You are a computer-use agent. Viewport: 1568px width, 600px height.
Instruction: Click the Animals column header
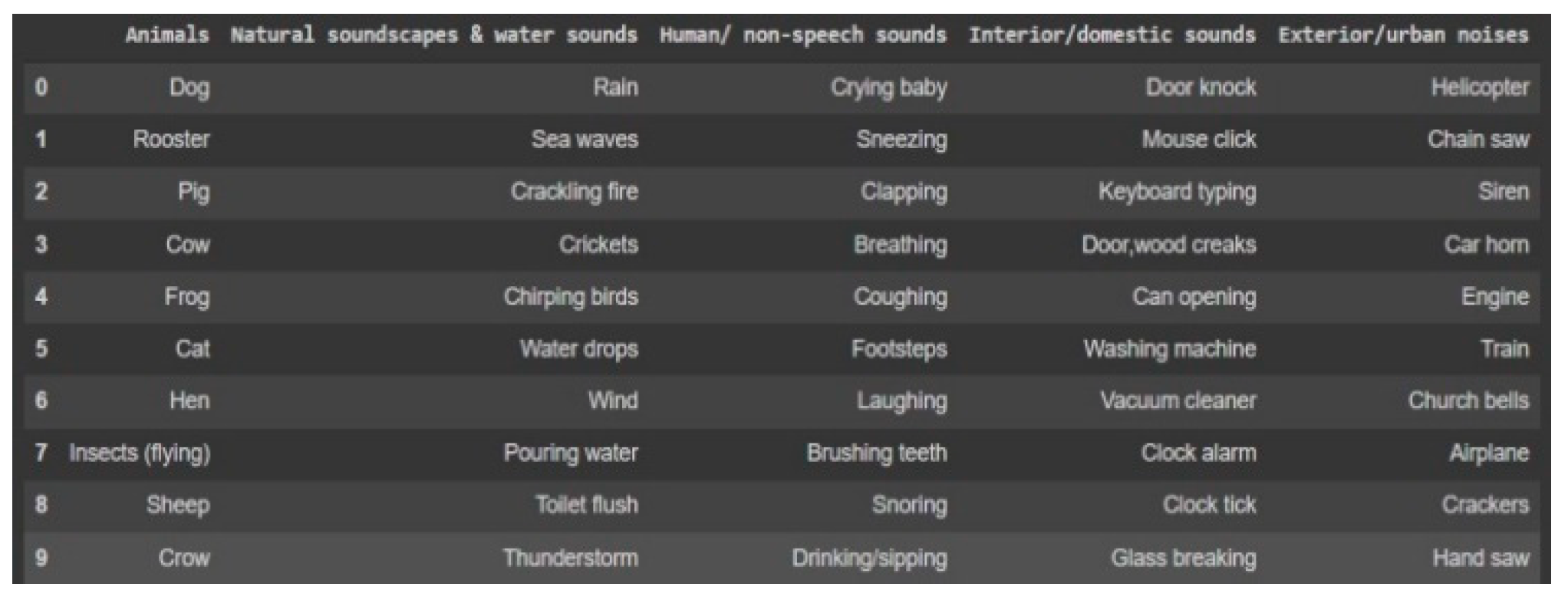pos(166,35)
